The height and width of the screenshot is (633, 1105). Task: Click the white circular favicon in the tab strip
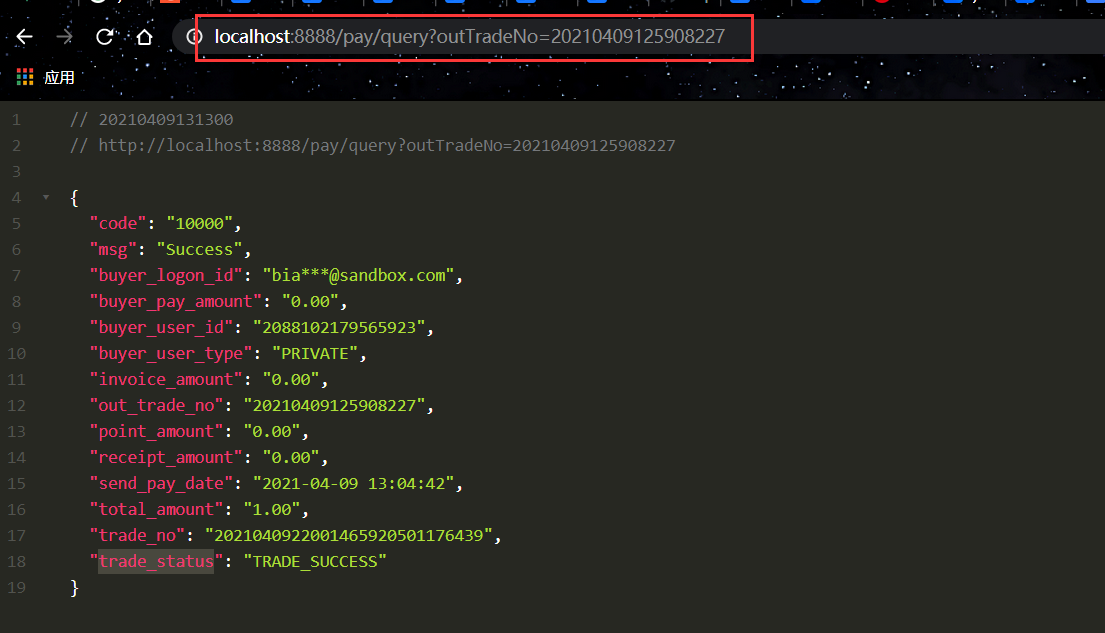(96, 4)
